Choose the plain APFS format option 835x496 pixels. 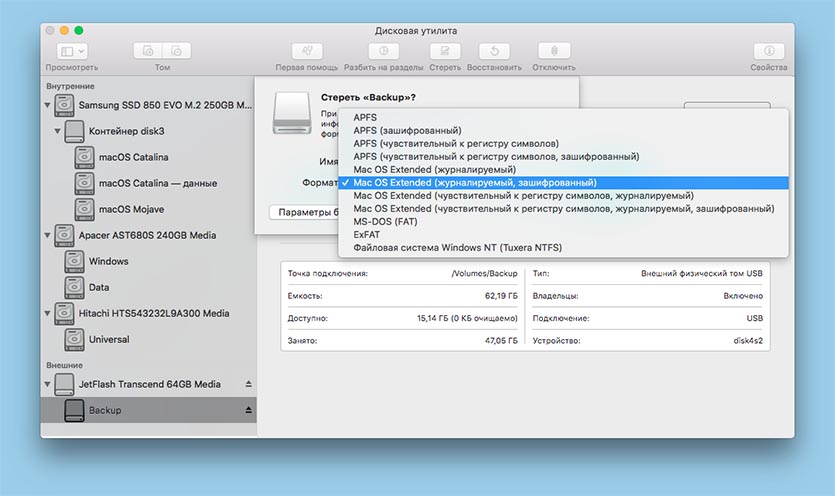(366, 117)
